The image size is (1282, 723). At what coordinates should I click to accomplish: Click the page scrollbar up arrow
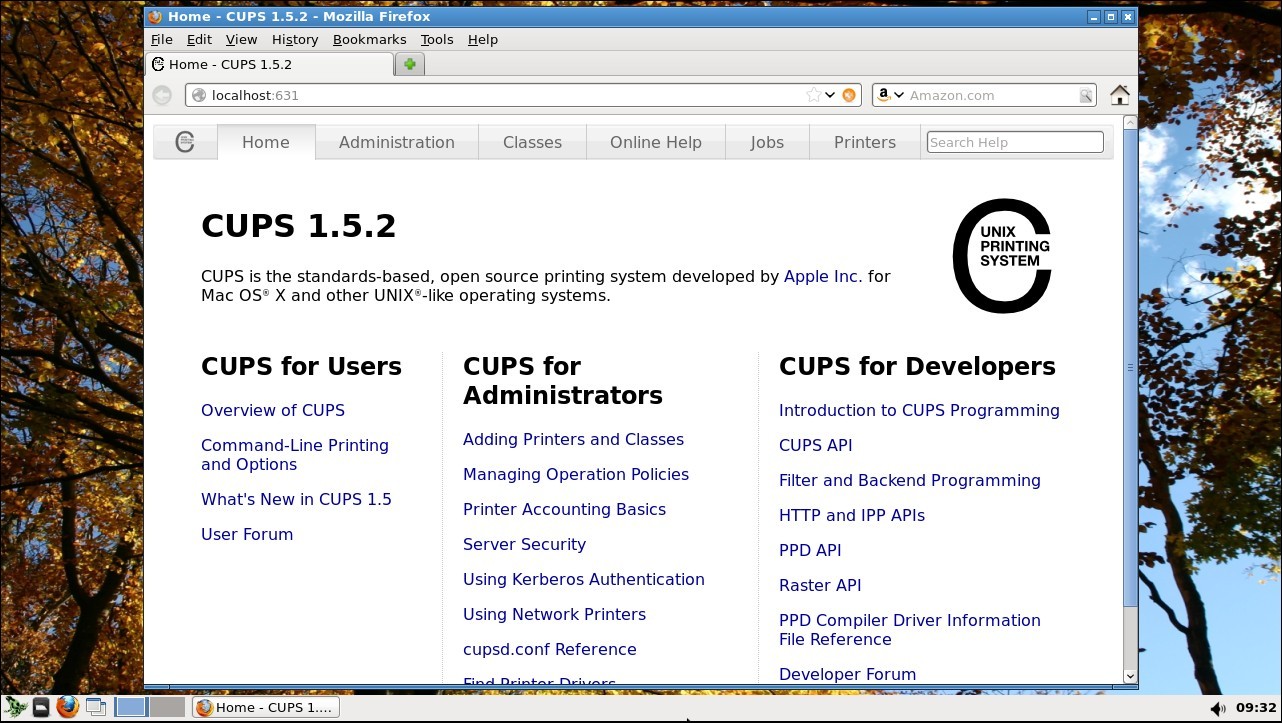pyautogui.click(x=1130, y=123)
